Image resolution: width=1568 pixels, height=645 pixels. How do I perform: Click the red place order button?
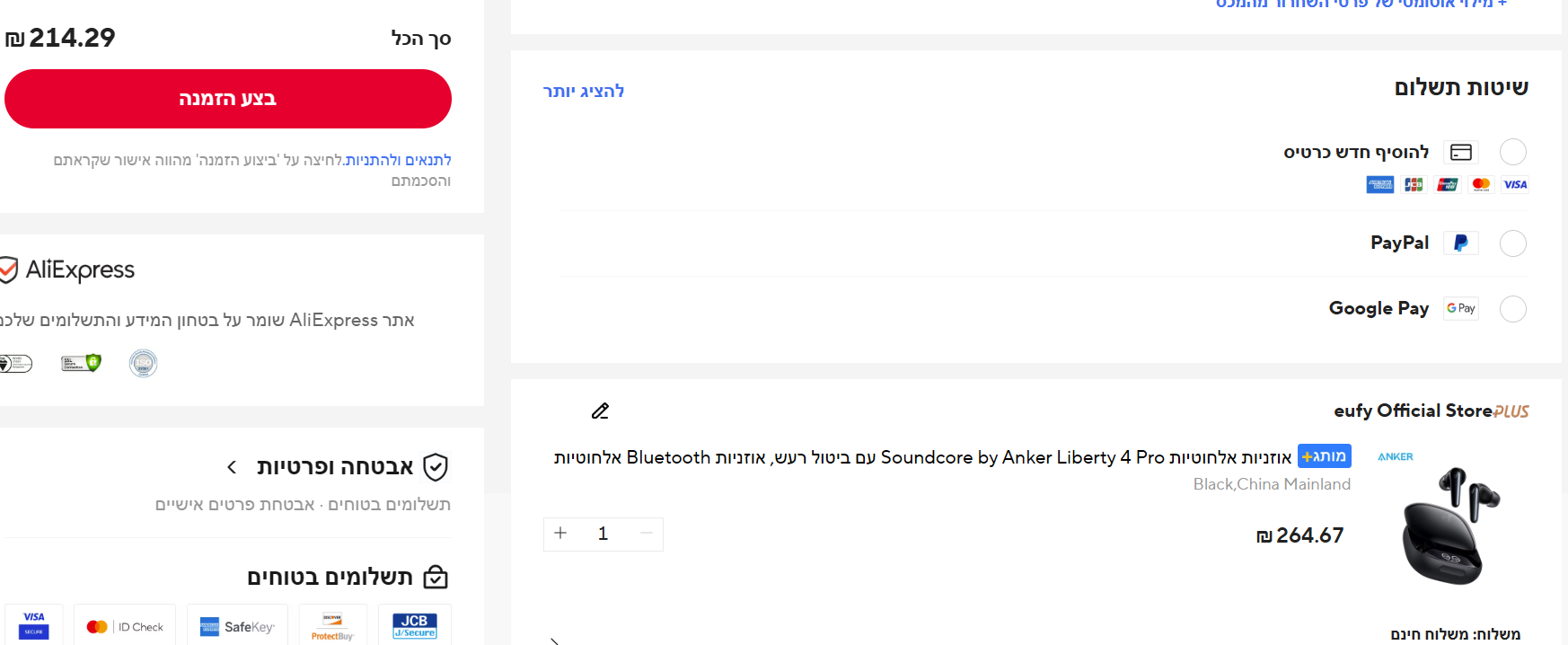(x=228, y=99)
